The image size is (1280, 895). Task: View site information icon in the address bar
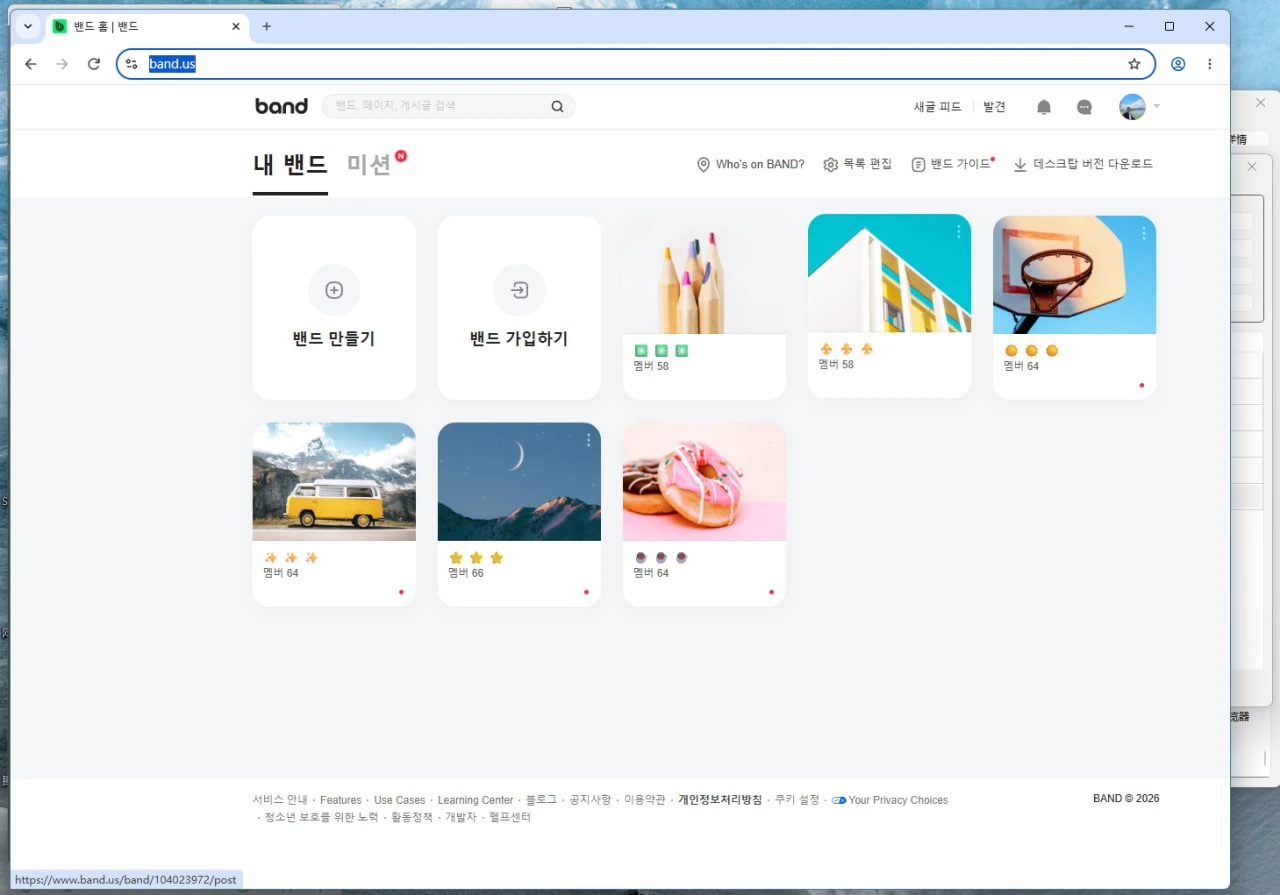(x=131, y=64)
